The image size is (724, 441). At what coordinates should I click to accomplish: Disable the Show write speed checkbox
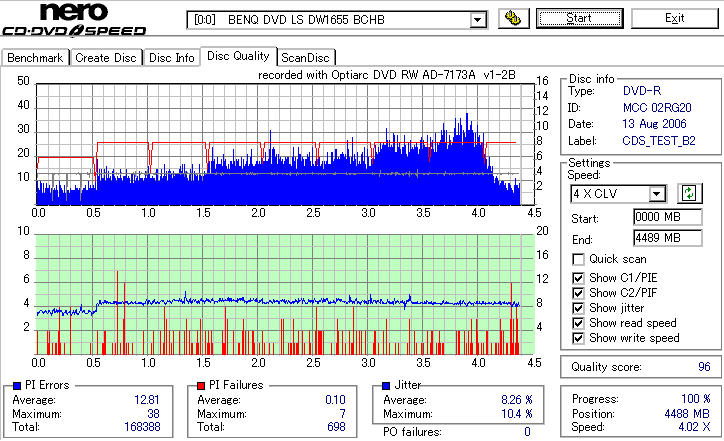pos(578,338)
